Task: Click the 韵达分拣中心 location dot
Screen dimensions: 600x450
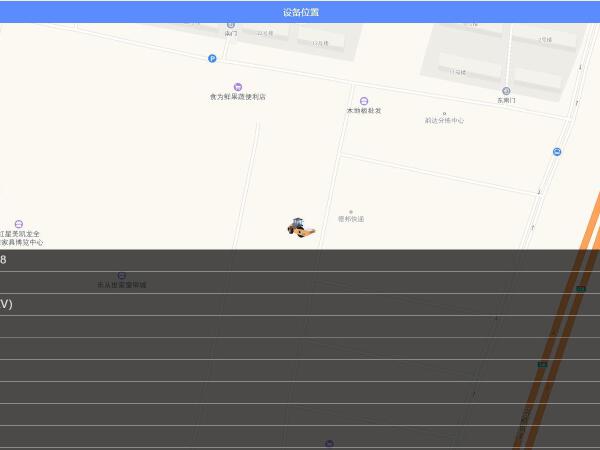Action: [x=444, y=113]
